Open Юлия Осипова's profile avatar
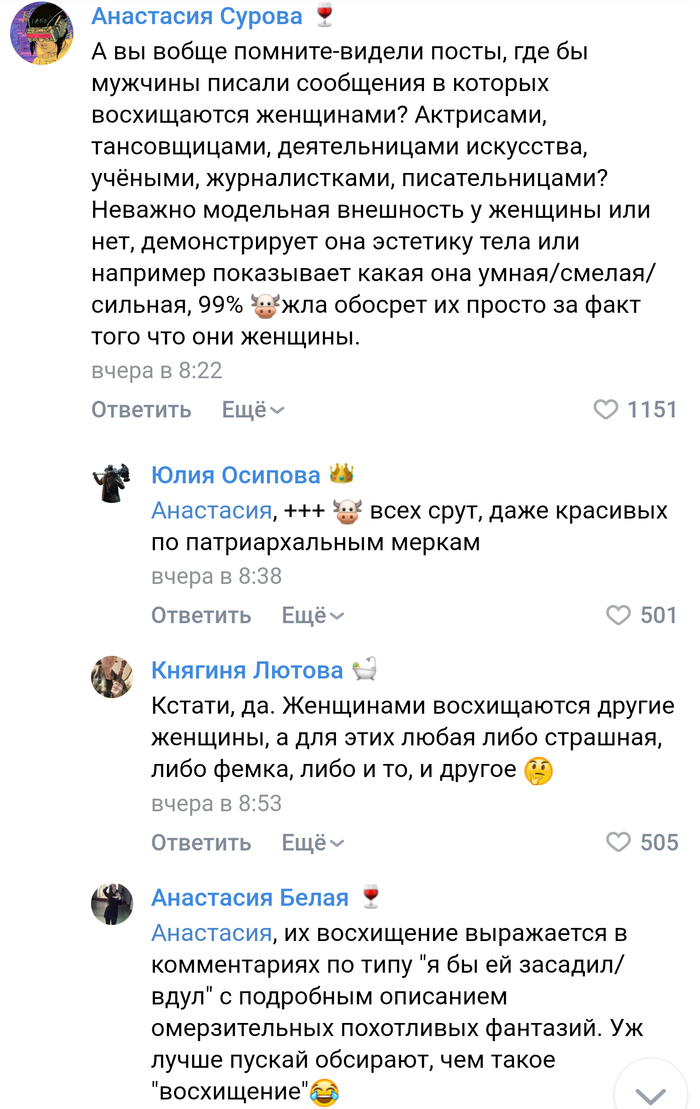700x1109 pixels. click(x=112, y=485)
